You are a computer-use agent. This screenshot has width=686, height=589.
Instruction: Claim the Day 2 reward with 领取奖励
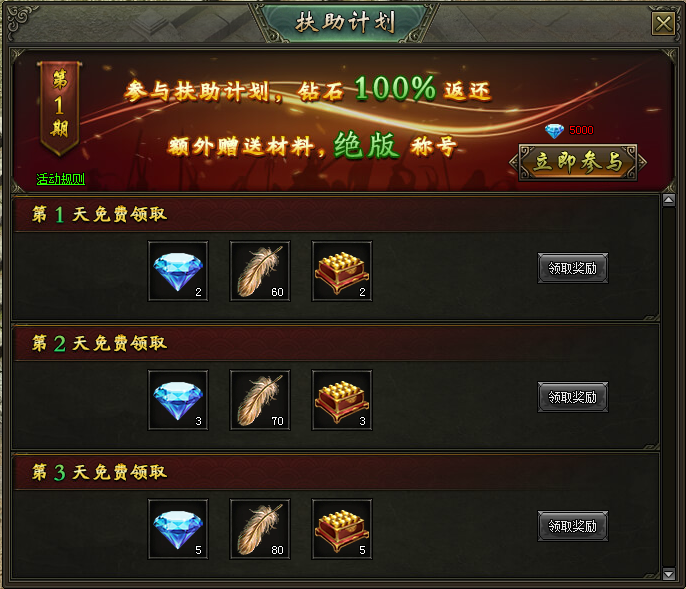click(573, 397)
